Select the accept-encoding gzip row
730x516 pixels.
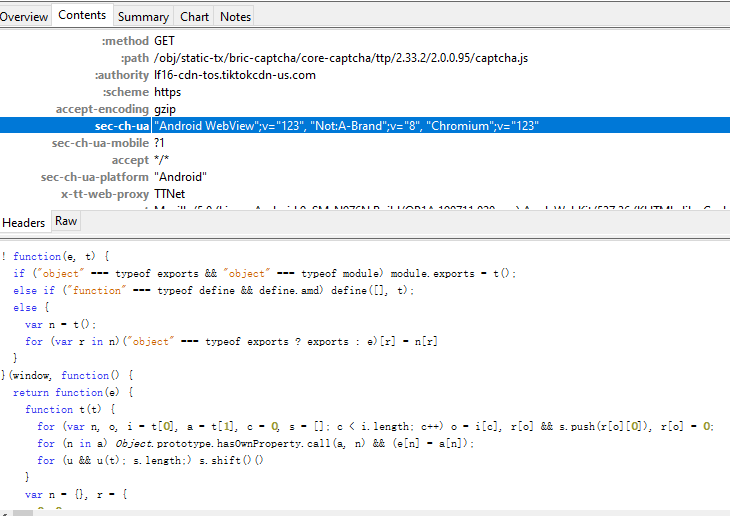pyautogui.click(x=164, y=109)
